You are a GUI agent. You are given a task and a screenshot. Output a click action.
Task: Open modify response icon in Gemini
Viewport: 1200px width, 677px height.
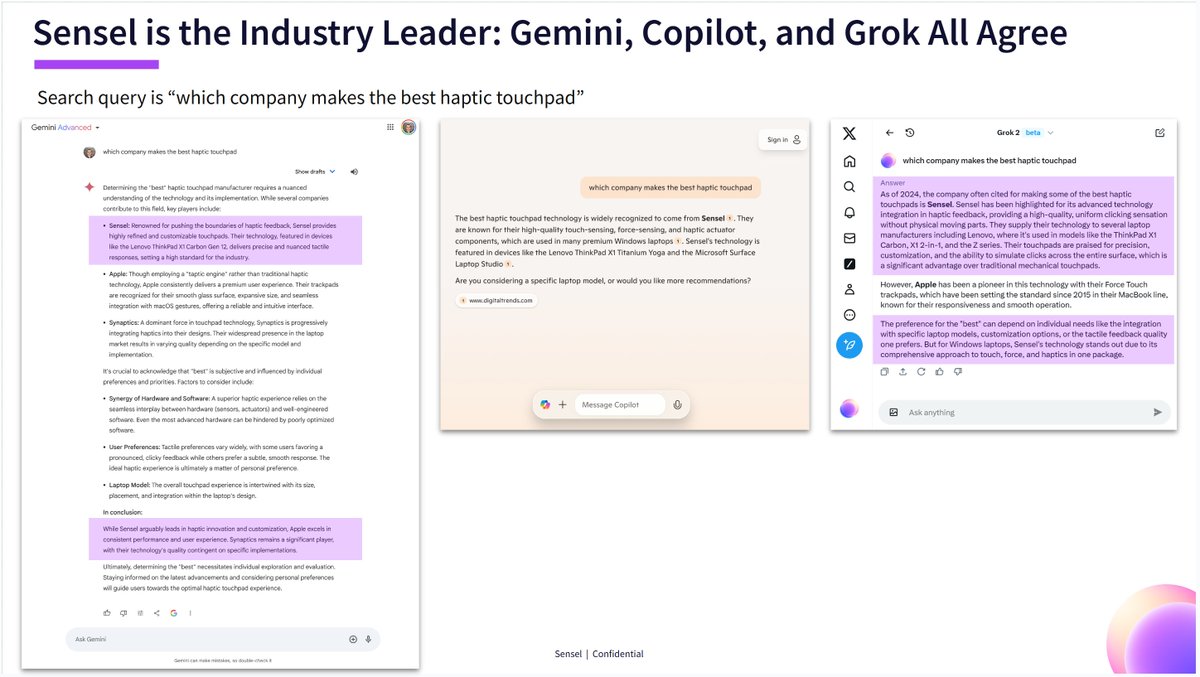(x=140, y=612)
